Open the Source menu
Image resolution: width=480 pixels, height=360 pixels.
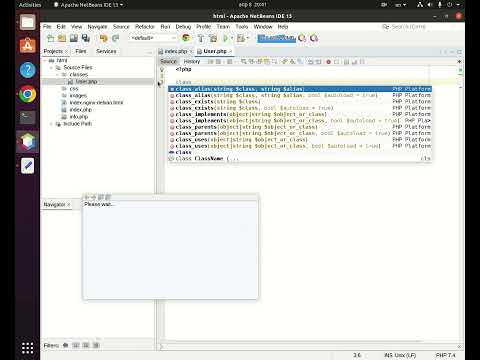121,27
